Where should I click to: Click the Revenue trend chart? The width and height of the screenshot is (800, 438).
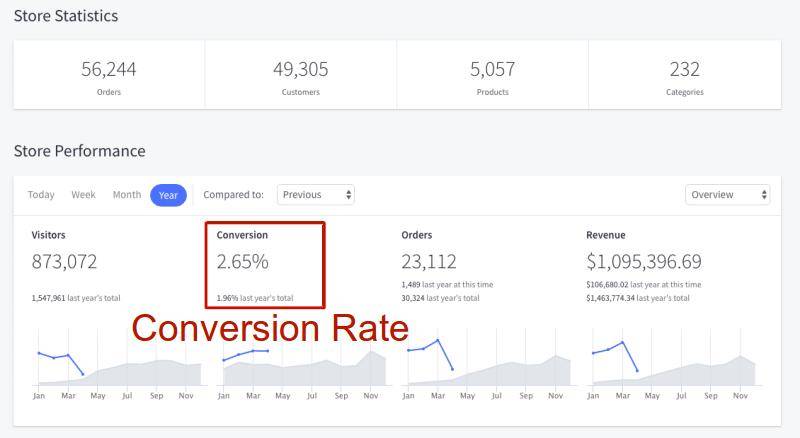point(674,364)
